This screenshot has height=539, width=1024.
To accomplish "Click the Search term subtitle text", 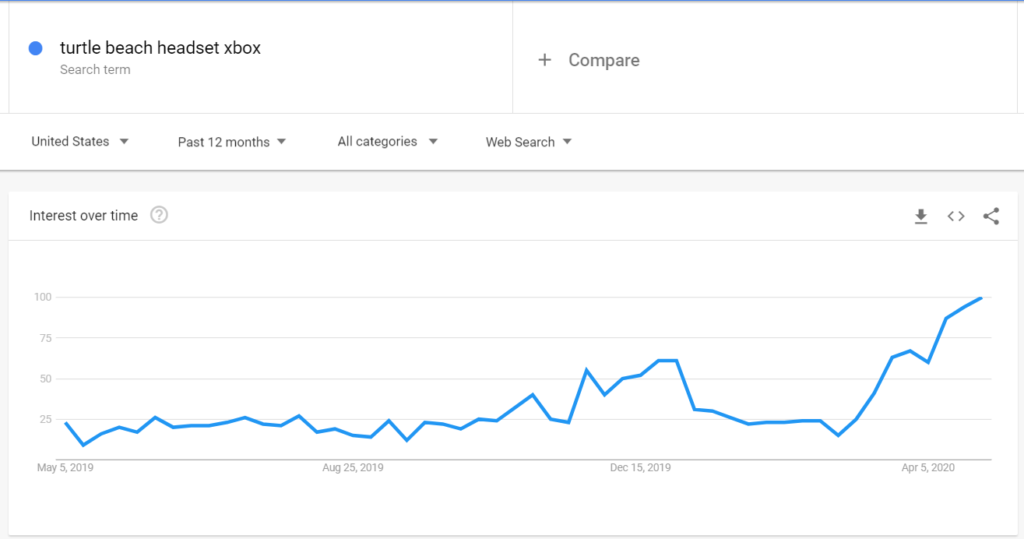I will tap(95, 70).
